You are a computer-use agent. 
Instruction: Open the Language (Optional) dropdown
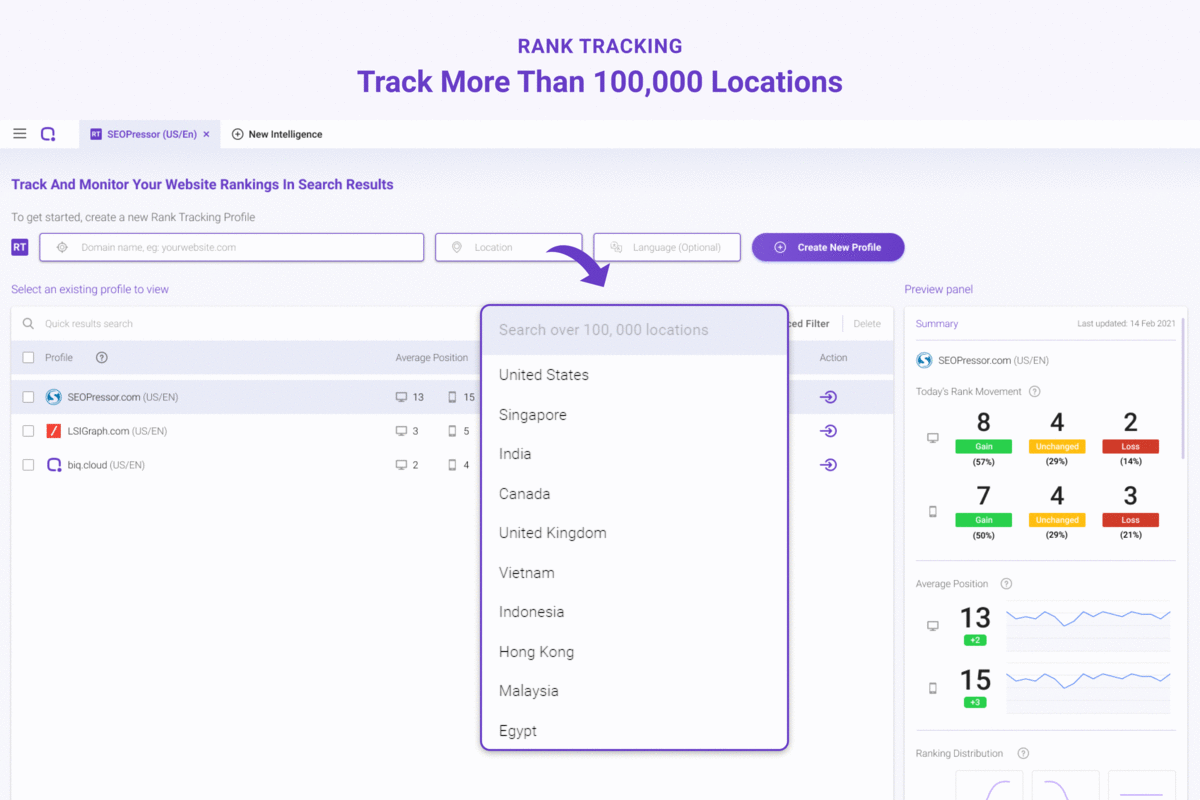(667, 247)
